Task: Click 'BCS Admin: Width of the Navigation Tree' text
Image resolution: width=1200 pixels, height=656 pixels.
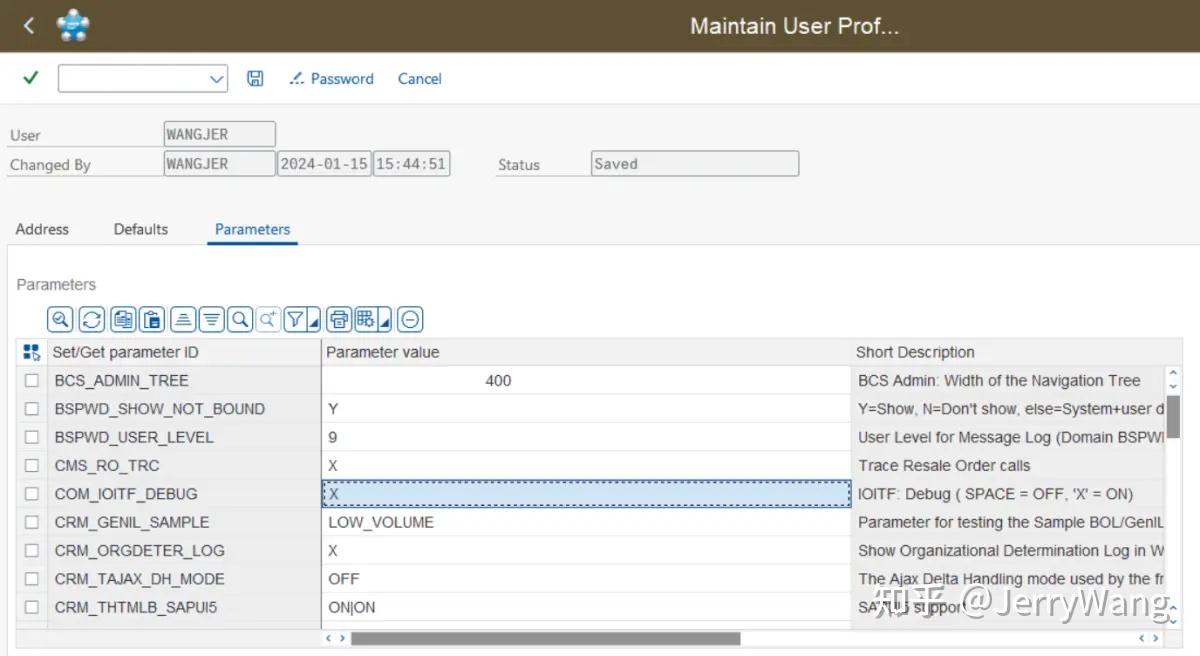Action: 999,380
